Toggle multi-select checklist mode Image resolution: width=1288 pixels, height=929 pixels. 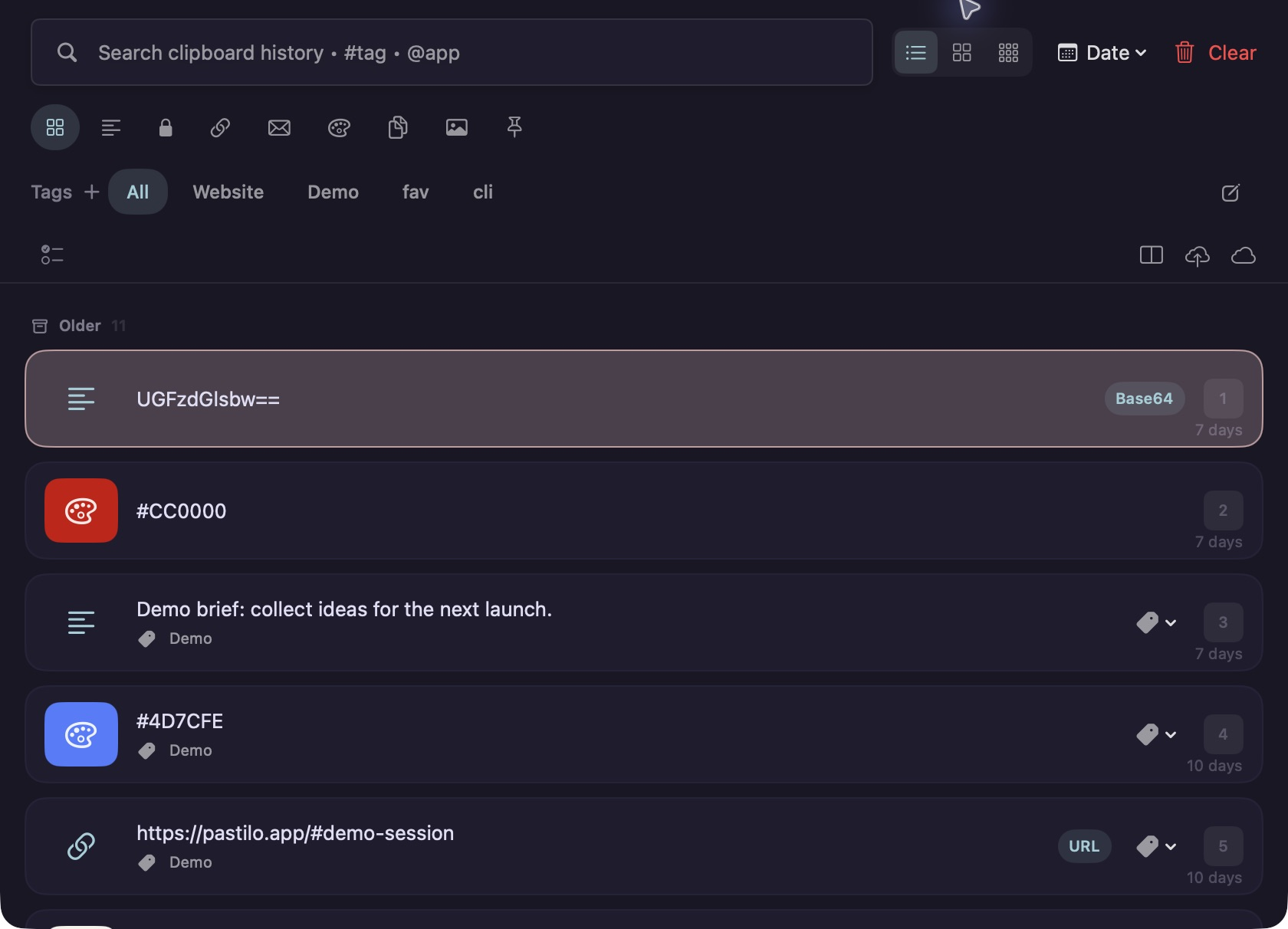coord(52,254)
